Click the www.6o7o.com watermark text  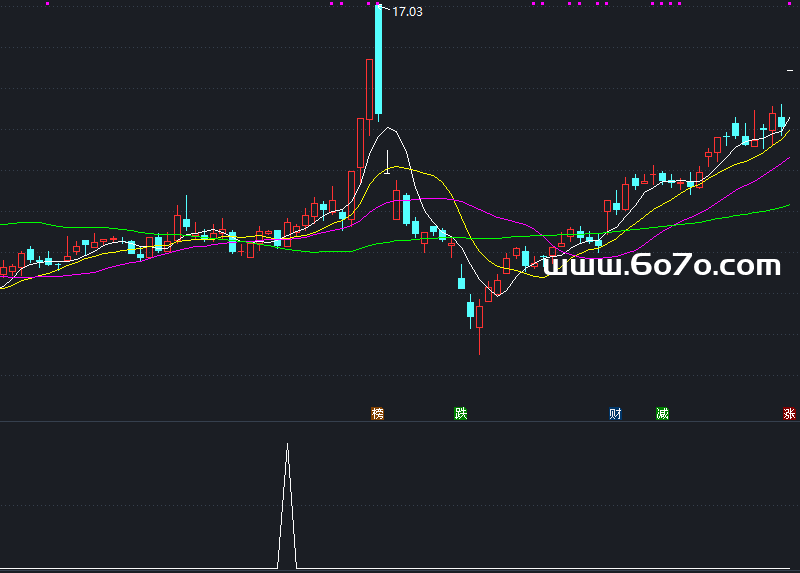(661, 266)
